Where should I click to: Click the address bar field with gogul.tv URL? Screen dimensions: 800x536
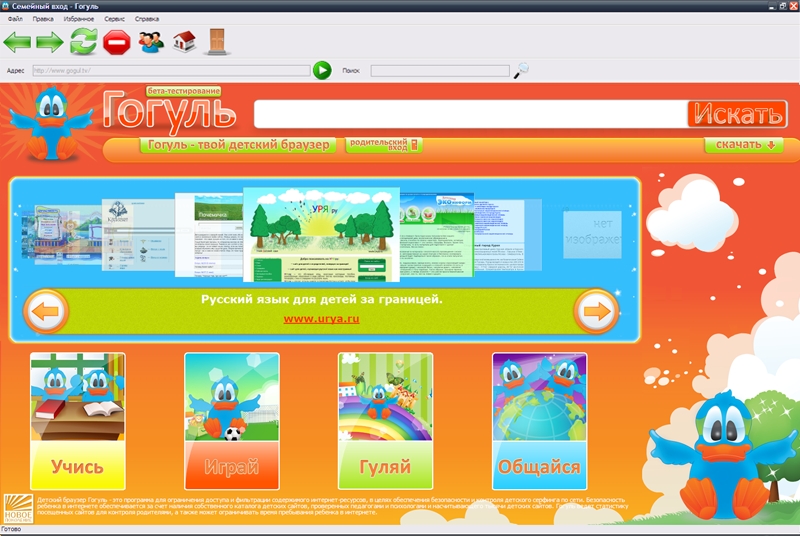click(171, 70)
